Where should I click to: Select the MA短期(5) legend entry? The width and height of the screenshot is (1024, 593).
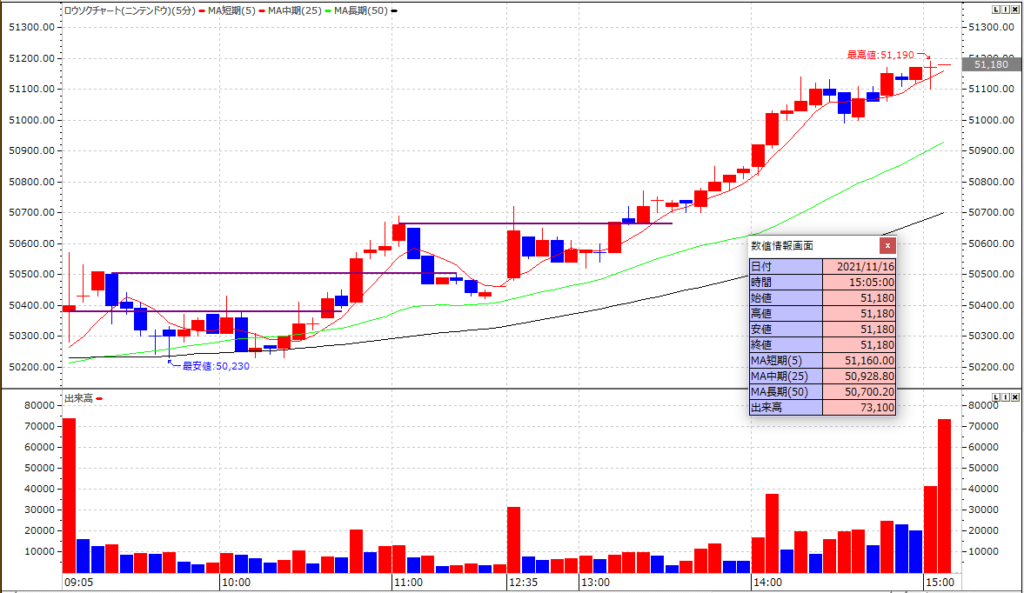point(235,9)
